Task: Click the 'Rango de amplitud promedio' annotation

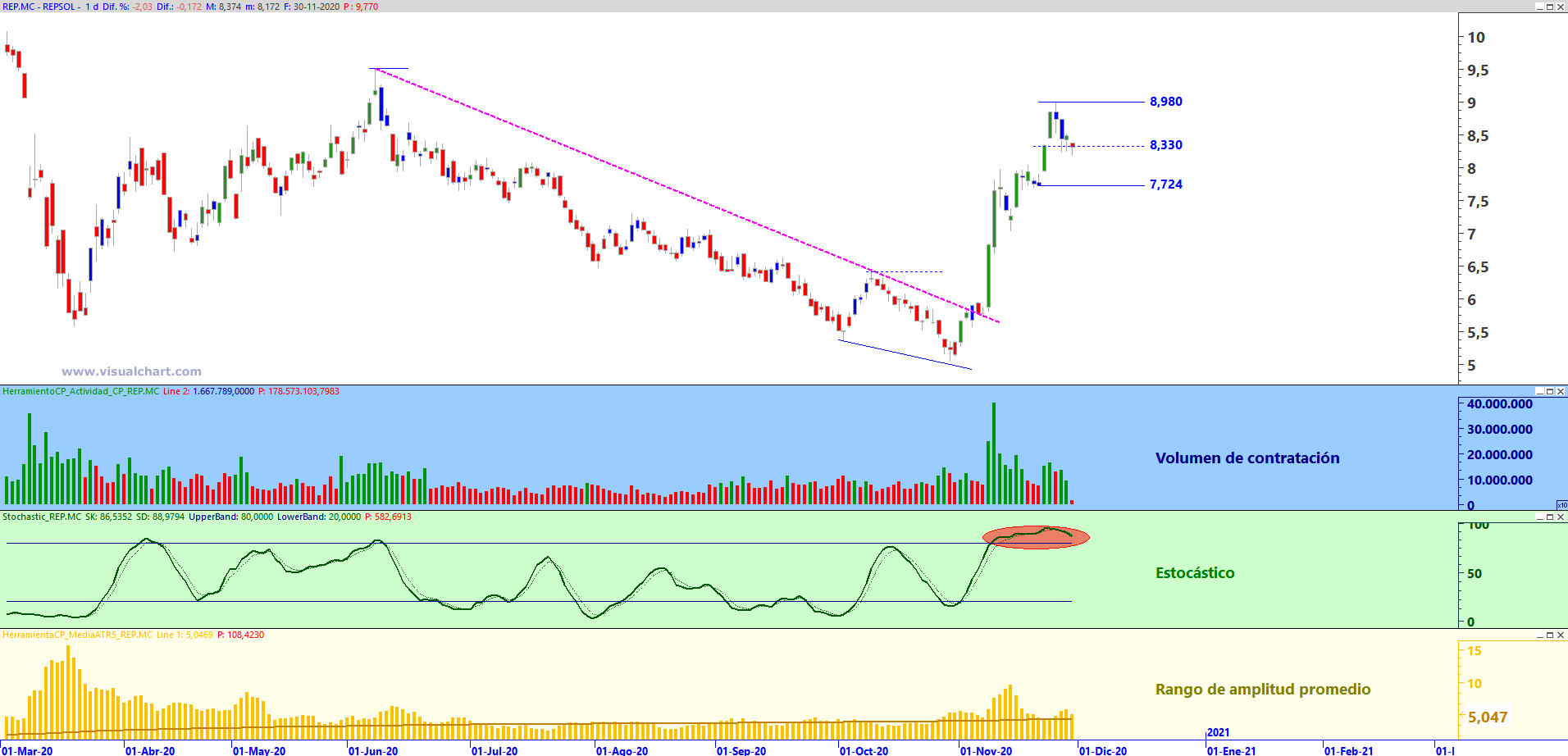Action: [x=1263, y=690]
